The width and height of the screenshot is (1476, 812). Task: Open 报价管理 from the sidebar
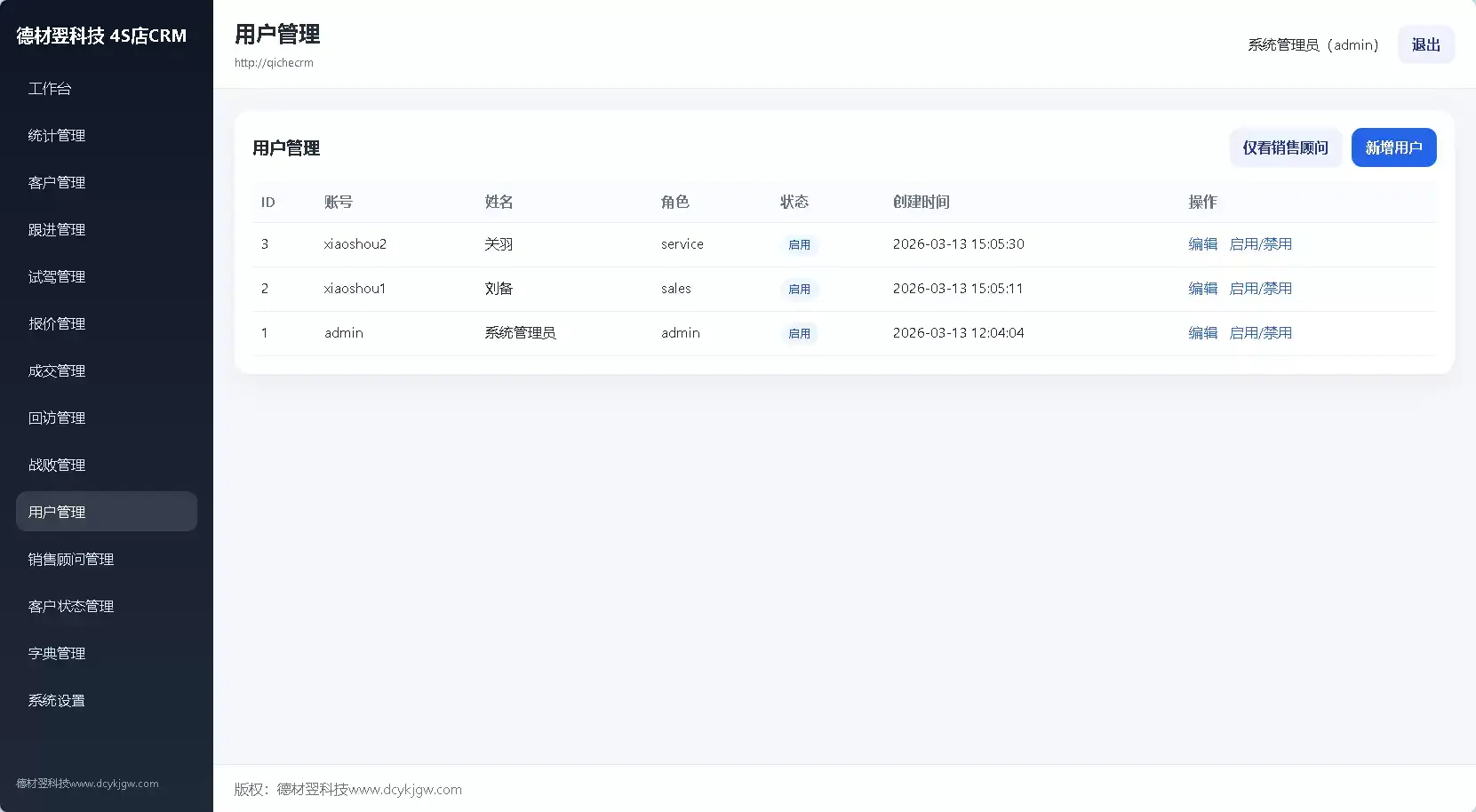57,324
